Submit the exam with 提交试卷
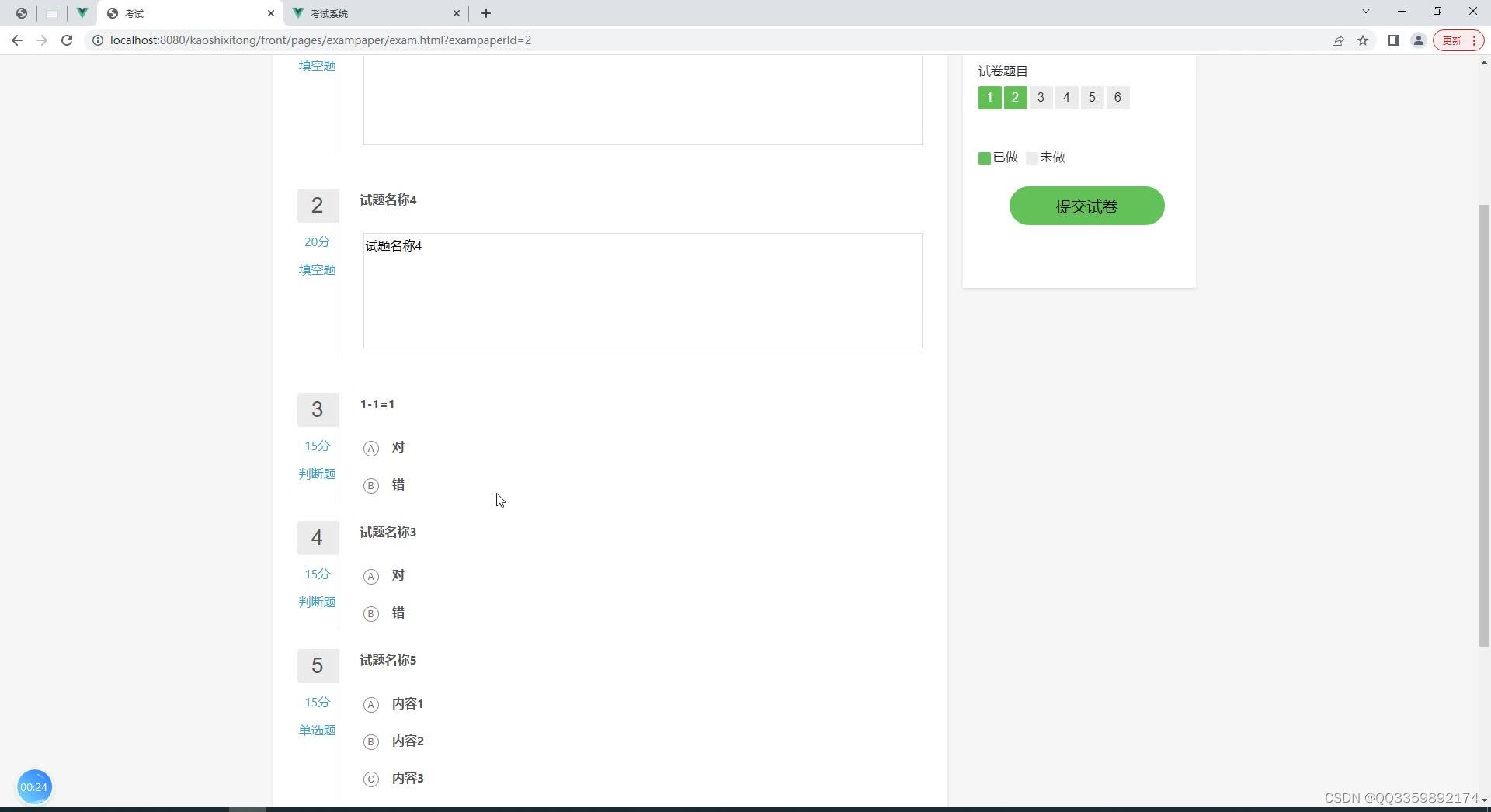Image resolution: width=1491 pixels, height=812 pixels. [1086, 206]
